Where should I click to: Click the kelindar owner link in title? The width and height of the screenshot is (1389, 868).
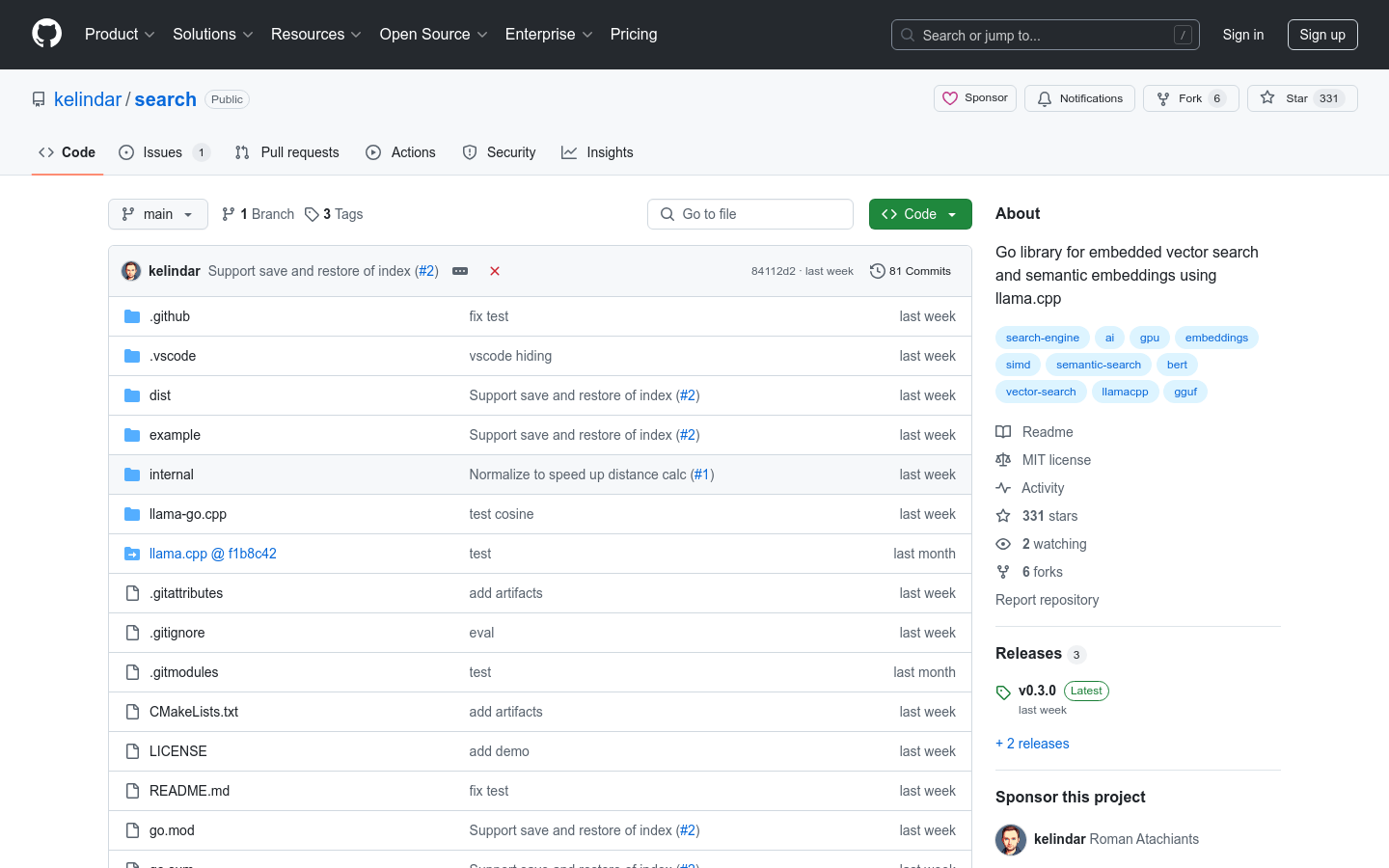coord(88,99)
